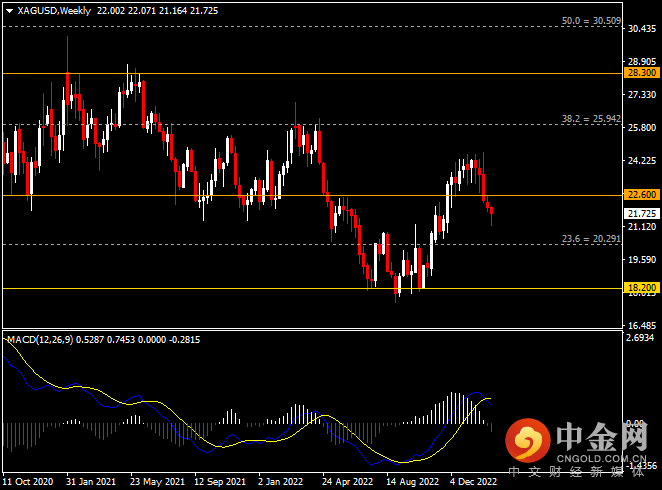
Task: Select the 23.6 = 20.291 Fibonacci label
Action: point(592,238)
